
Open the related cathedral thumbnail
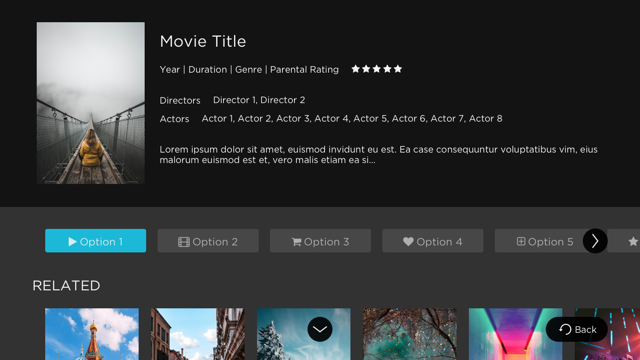(x=92, y=334)
